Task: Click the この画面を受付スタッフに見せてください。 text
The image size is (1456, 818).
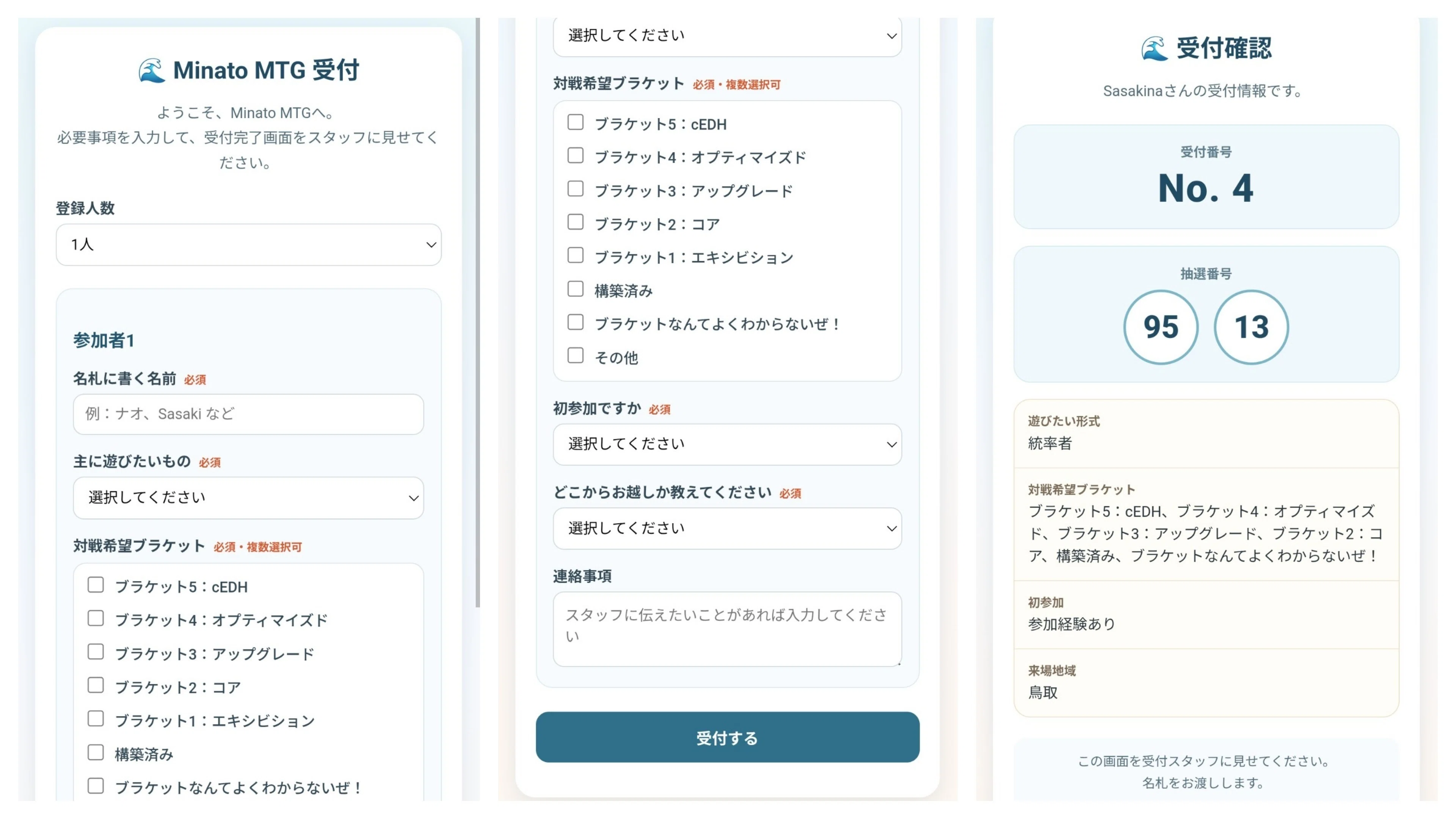Action: point(1204,761)
